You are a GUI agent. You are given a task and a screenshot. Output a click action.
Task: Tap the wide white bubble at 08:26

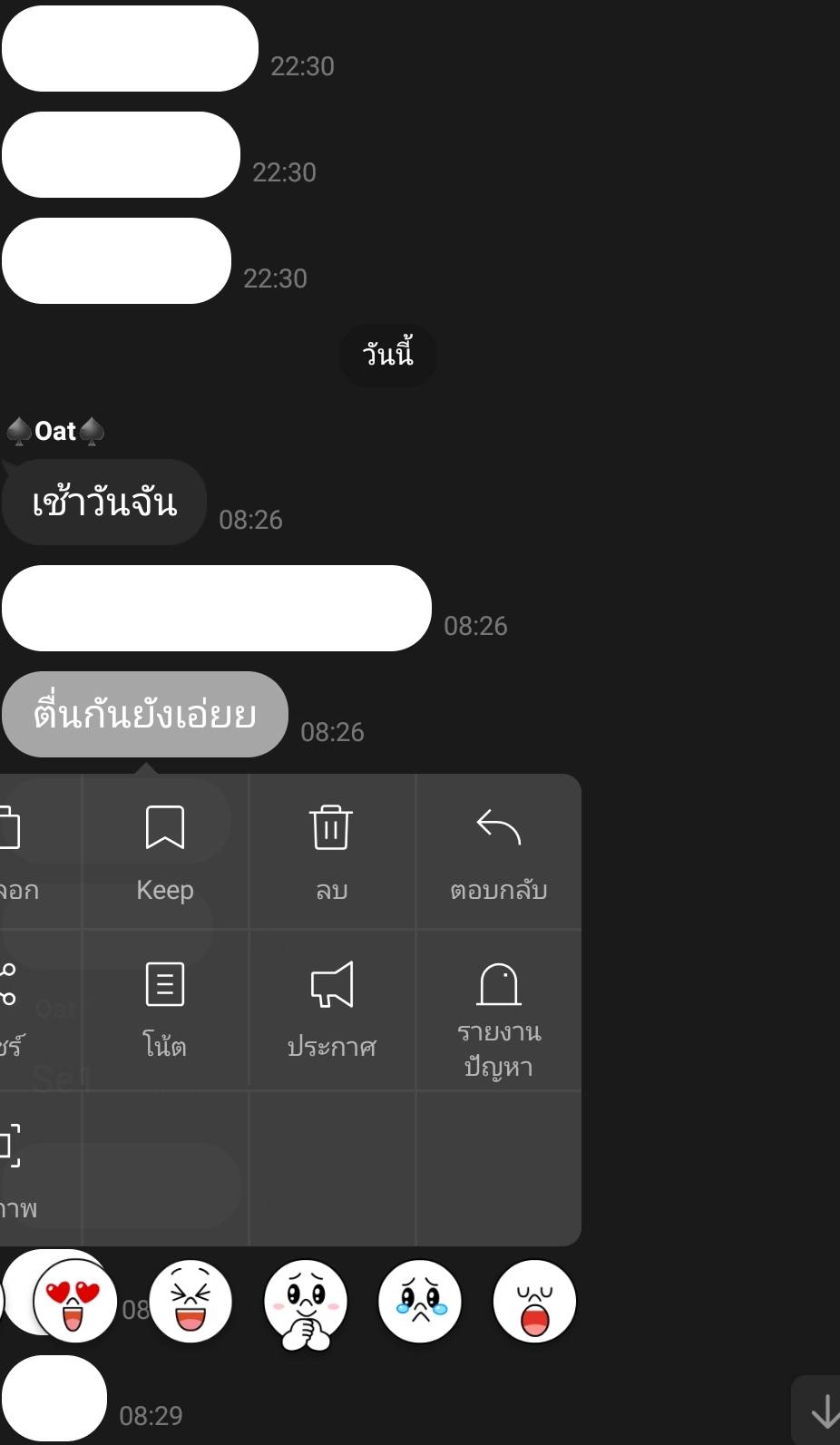pyautogui.click(x=217, y=608)
